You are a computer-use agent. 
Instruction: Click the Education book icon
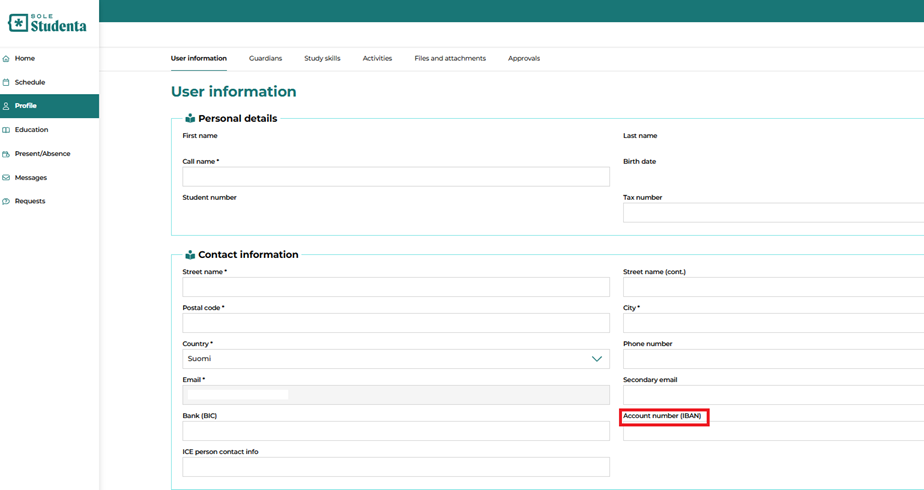7,130
